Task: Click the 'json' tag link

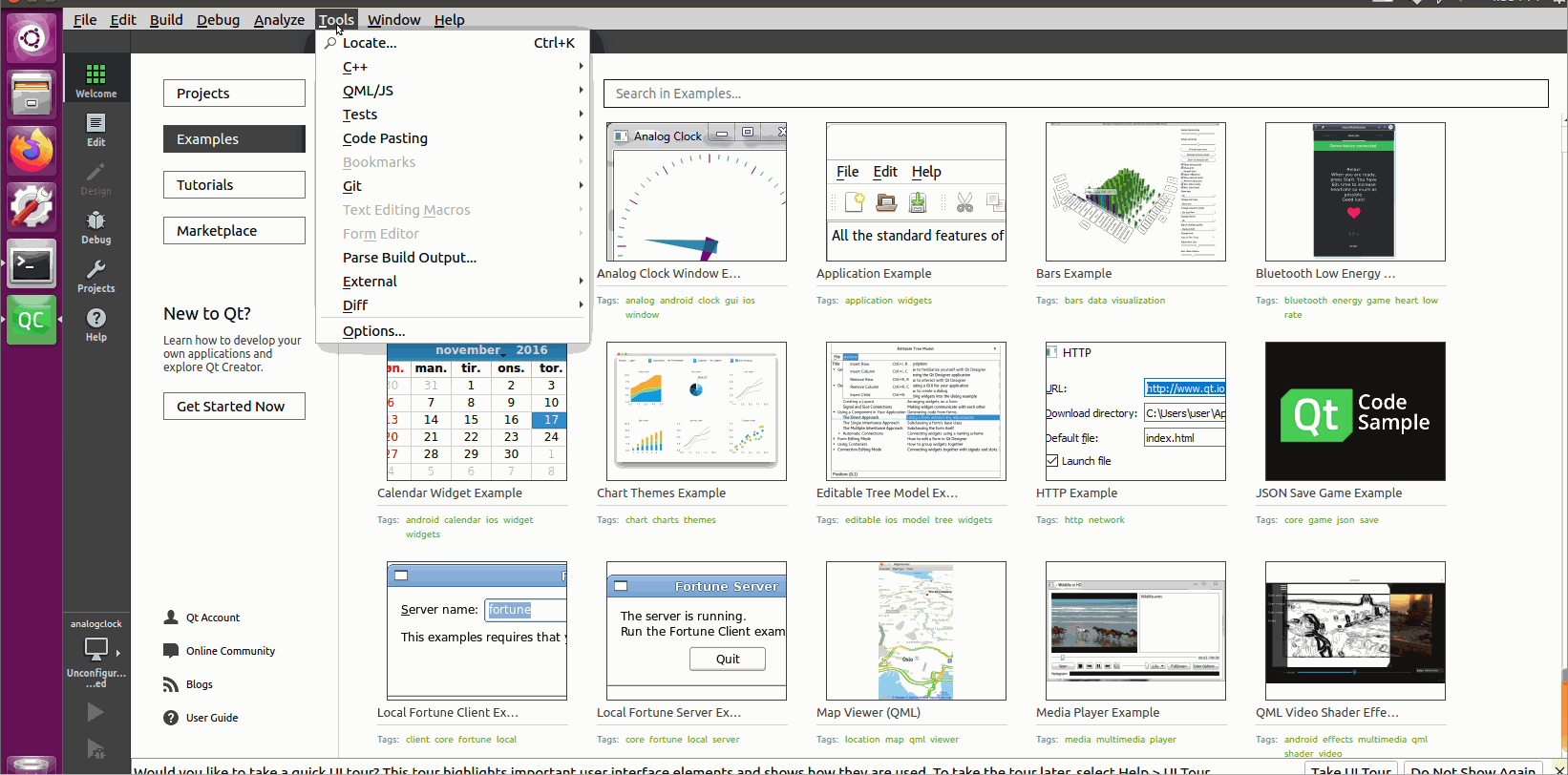Action: point(1345,520)
